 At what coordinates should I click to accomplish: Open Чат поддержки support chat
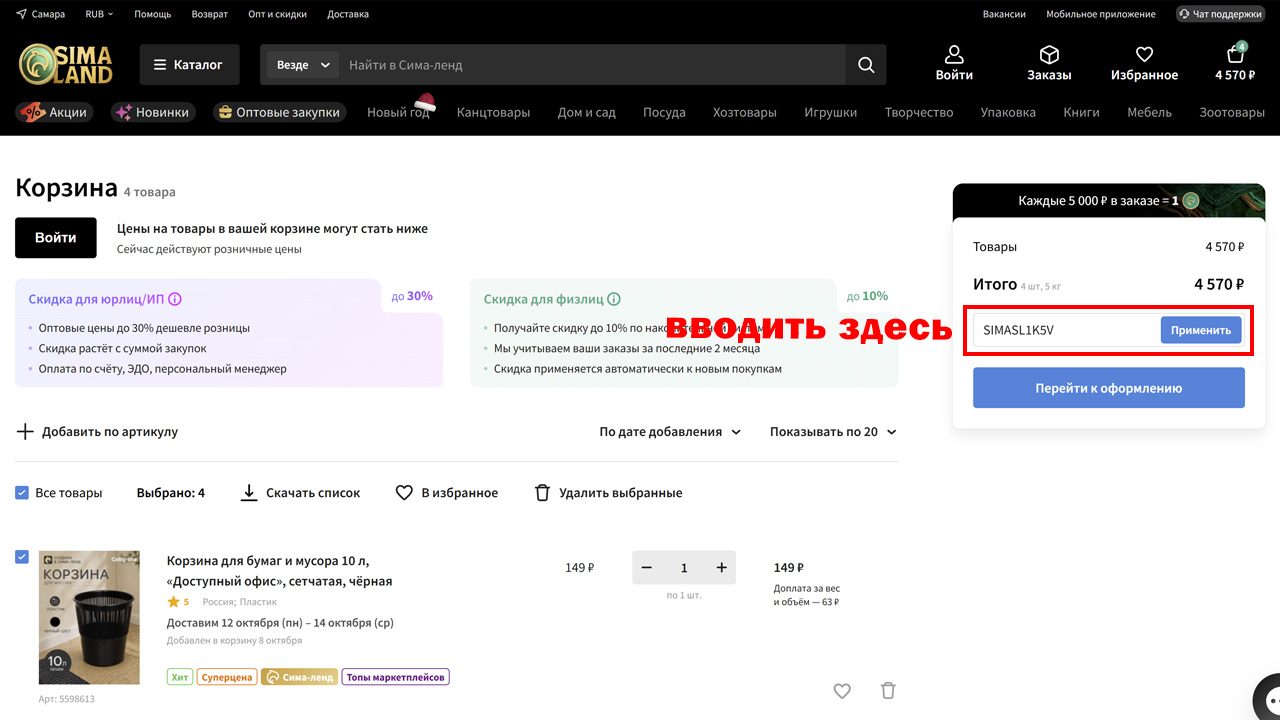click(1220, 14)
